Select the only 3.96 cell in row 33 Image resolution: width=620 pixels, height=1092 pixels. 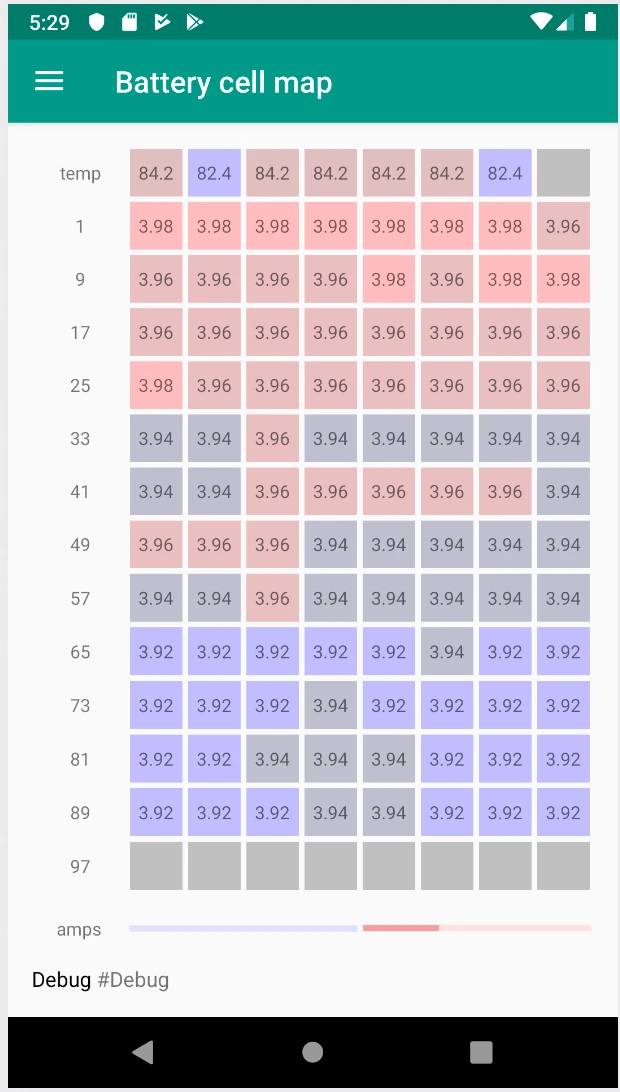[272, 439]
